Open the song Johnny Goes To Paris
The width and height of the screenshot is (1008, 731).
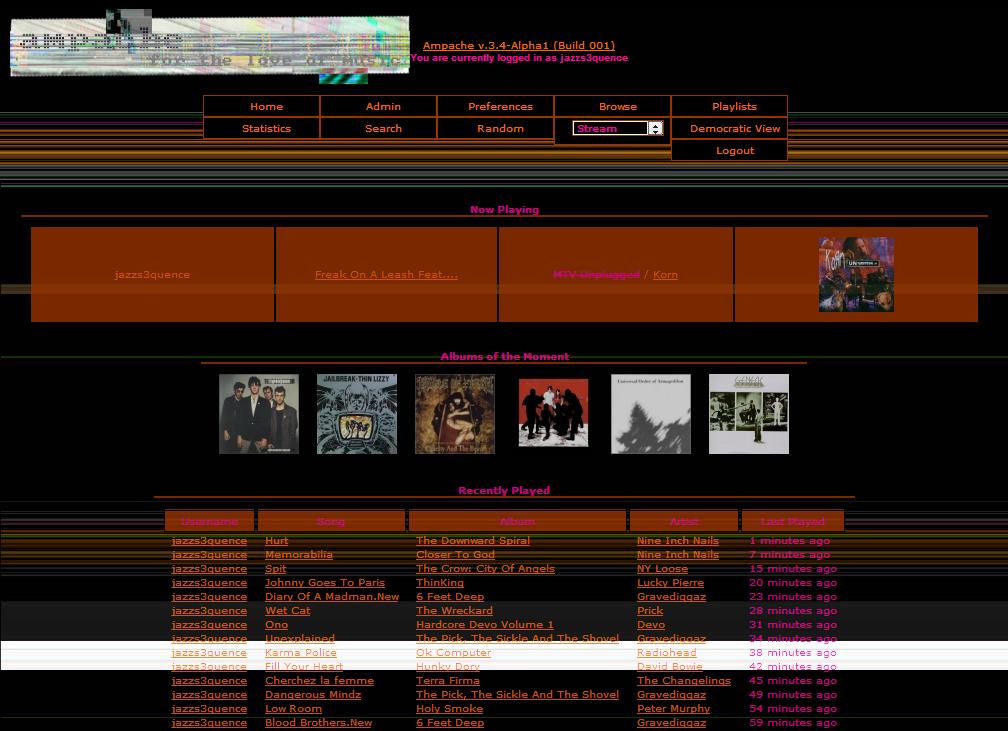pos(325,583)
